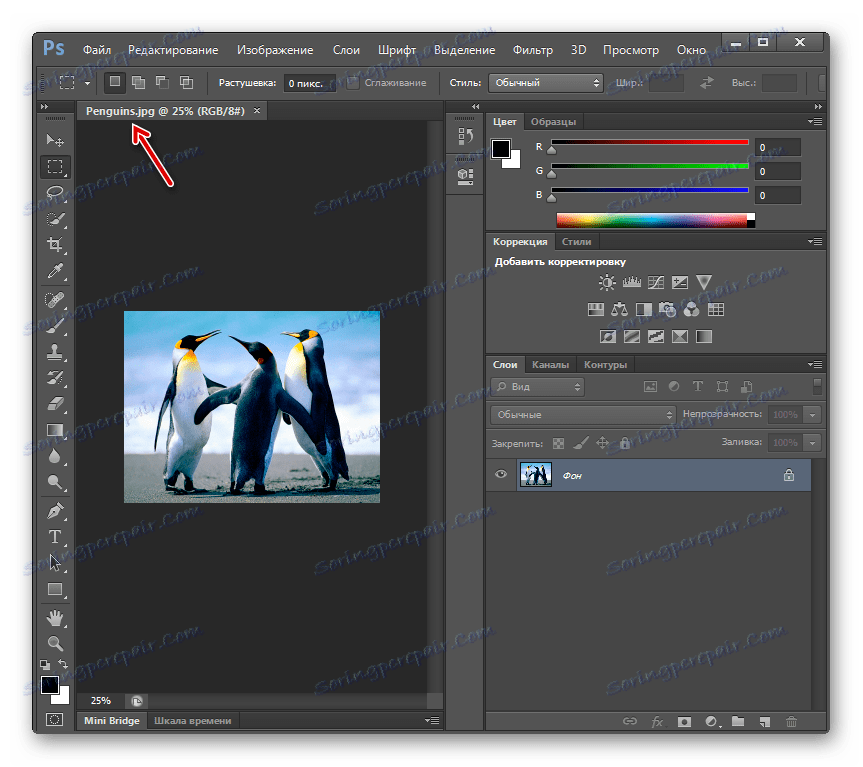Open the Слои panel options menu
The image size is (863, 767).
coord(815,364)
